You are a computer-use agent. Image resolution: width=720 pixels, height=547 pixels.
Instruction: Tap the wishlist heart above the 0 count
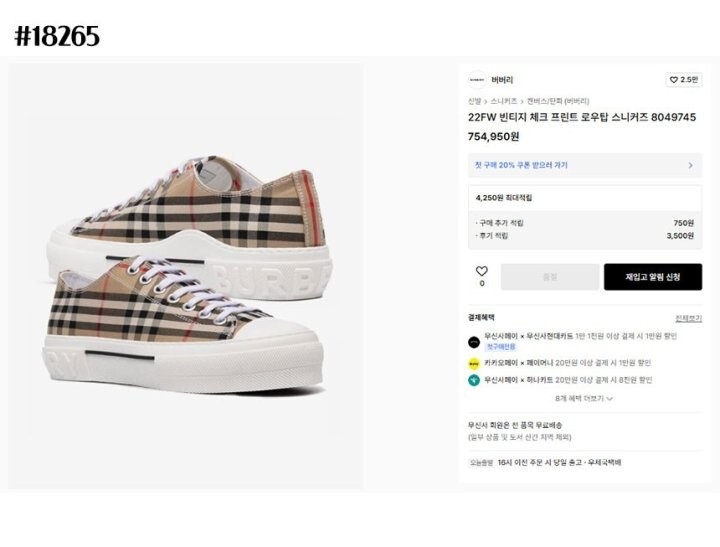(x=481, y=271)
